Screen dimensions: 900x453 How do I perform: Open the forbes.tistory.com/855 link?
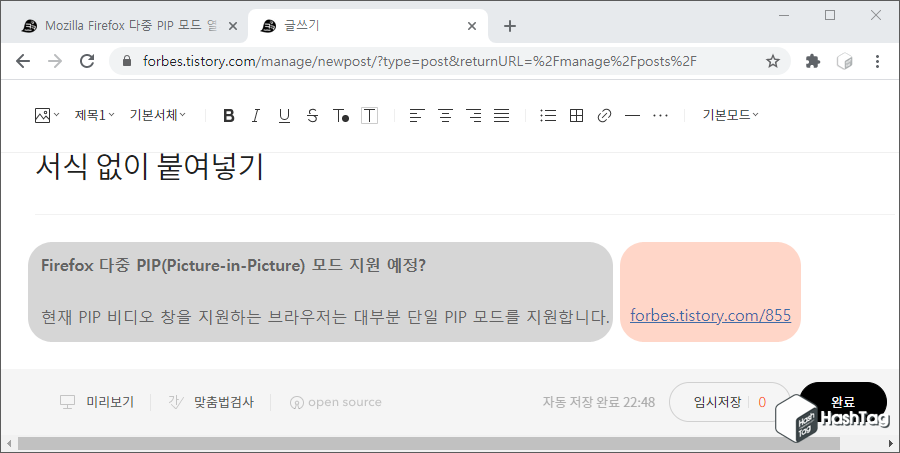click(x=711, y=315)
